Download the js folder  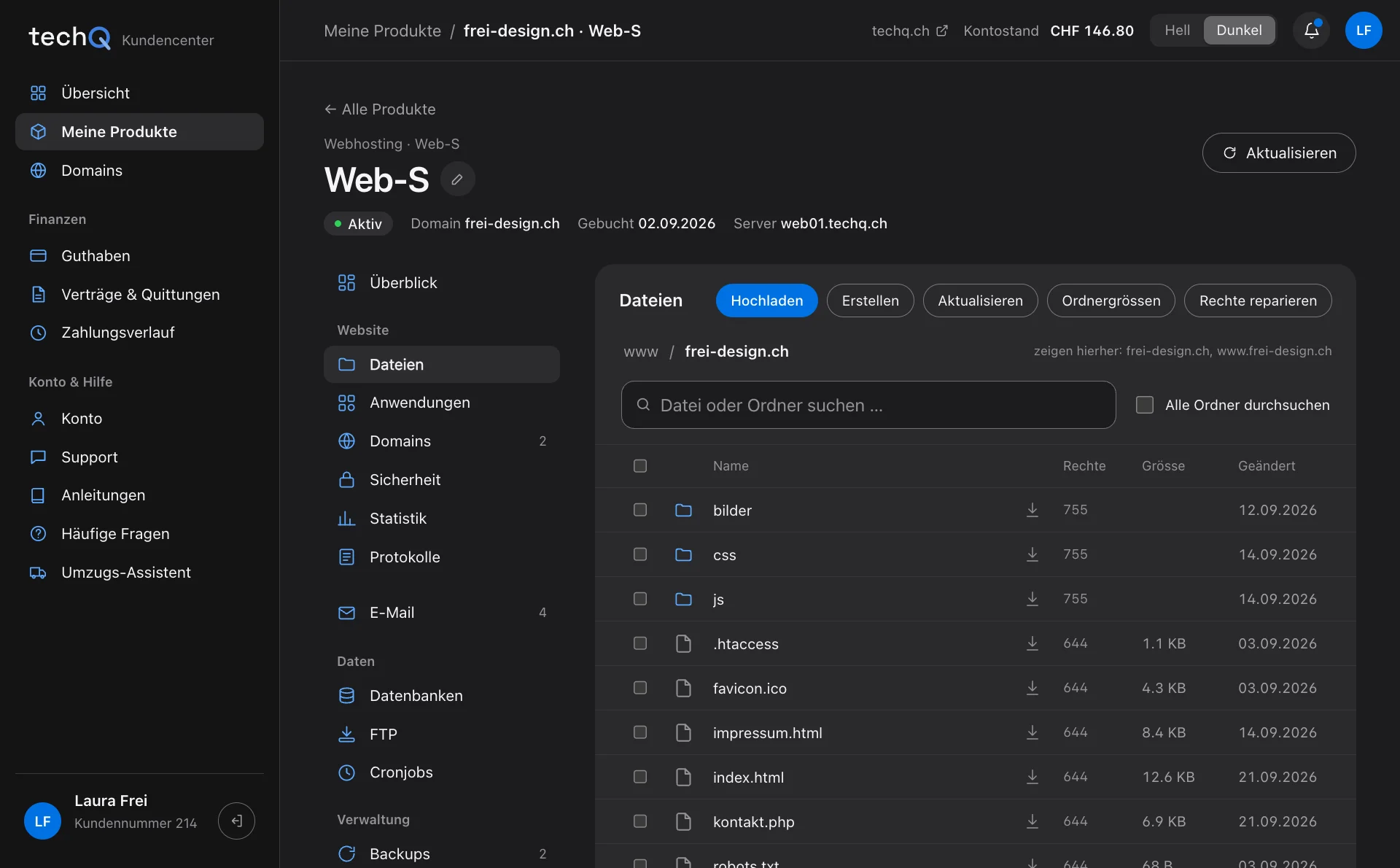pyautogui.click(x=1032, y=599)
